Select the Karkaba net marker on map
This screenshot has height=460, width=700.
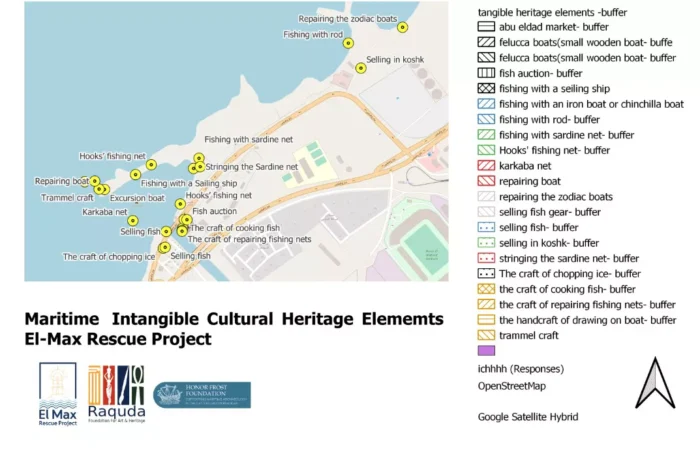click(x=132, y=221)
